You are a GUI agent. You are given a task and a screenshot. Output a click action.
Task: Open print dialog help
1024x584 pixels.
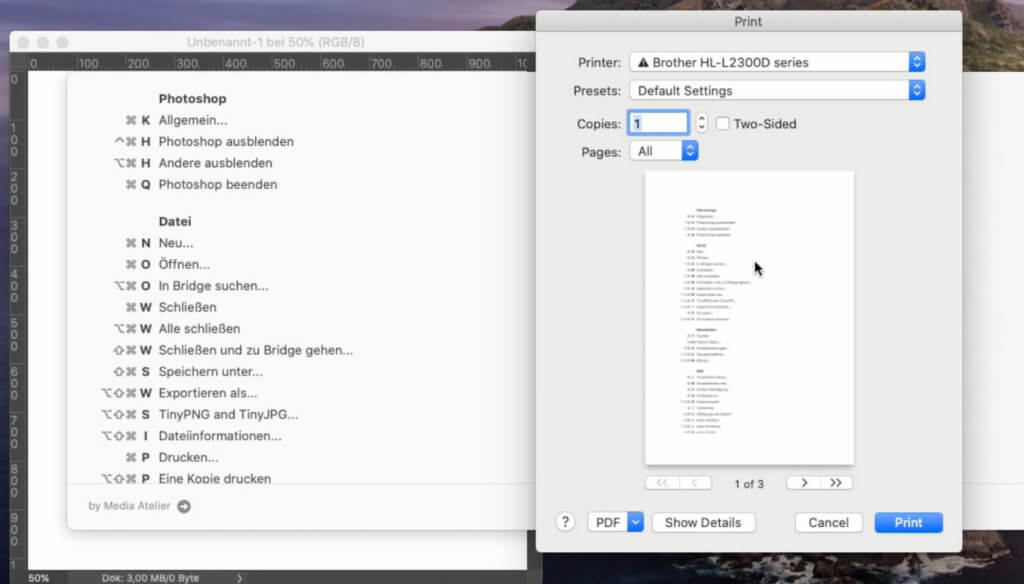click(566, 522)
